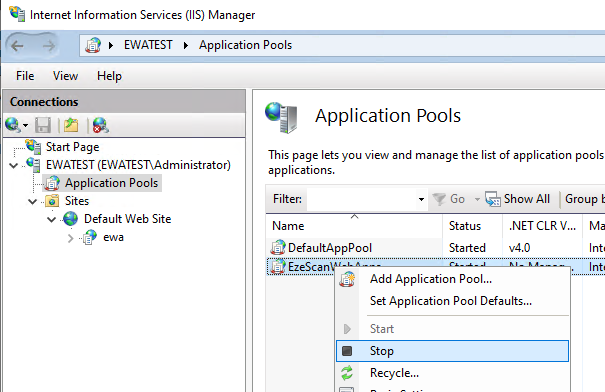Click the create new connection globe icon
The height and width of the screenshot is (392, 605).
click(x=13, y=125)
